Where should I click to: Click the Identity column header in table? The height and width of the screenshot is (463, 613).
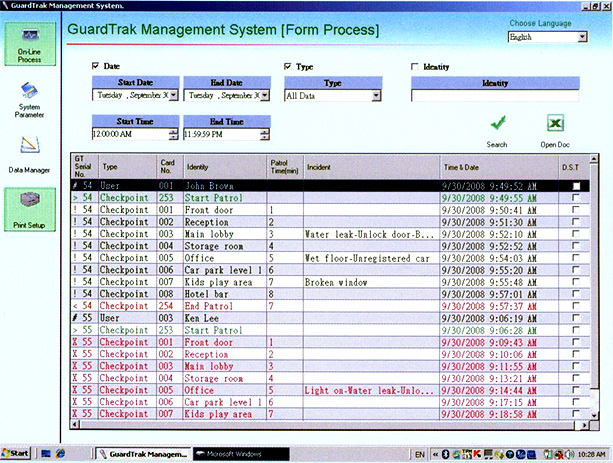224,167
